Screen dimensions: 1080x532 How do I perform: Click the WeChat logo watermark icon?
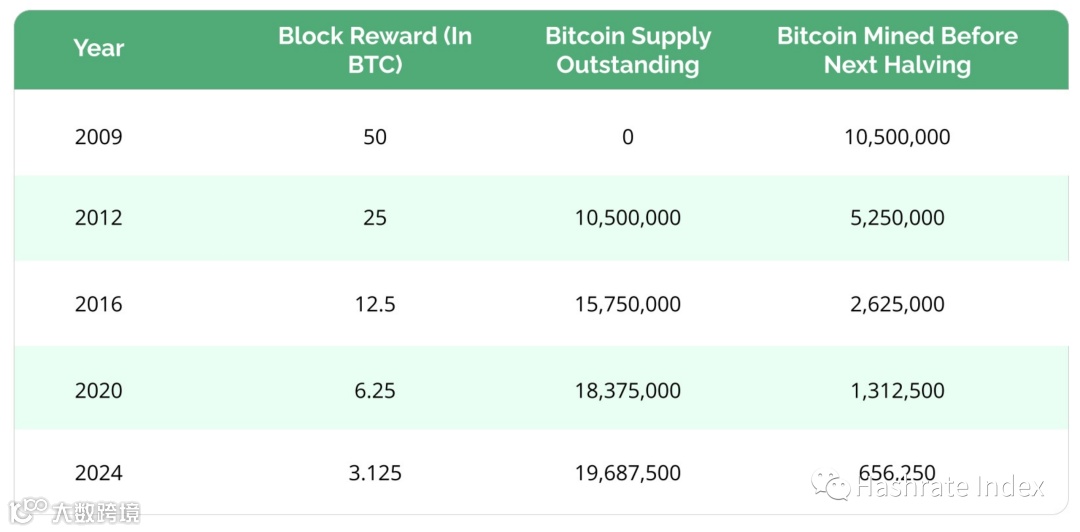point(832,486)
